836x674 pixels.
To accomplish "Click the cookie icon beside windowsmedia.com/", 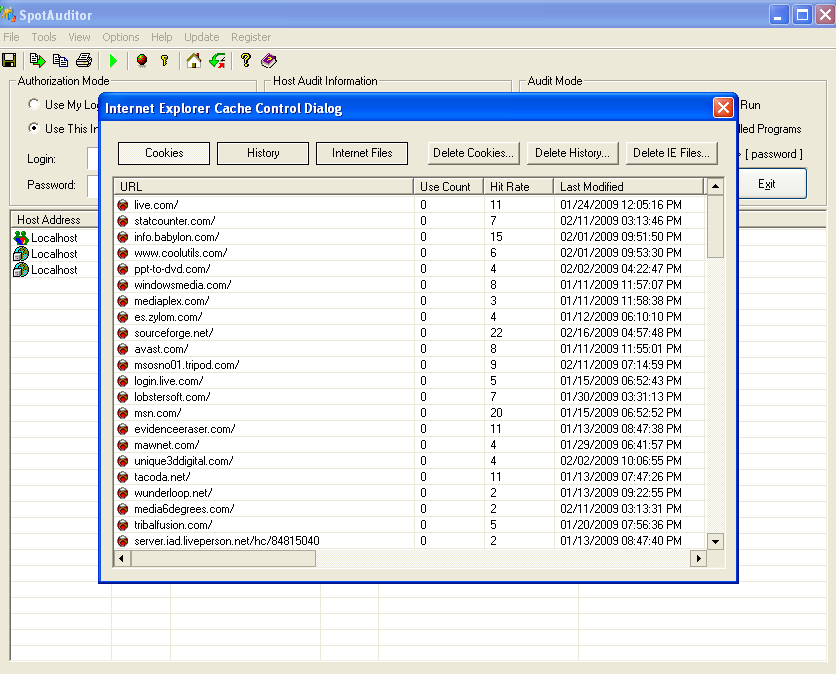I will [x=123, y=285].
